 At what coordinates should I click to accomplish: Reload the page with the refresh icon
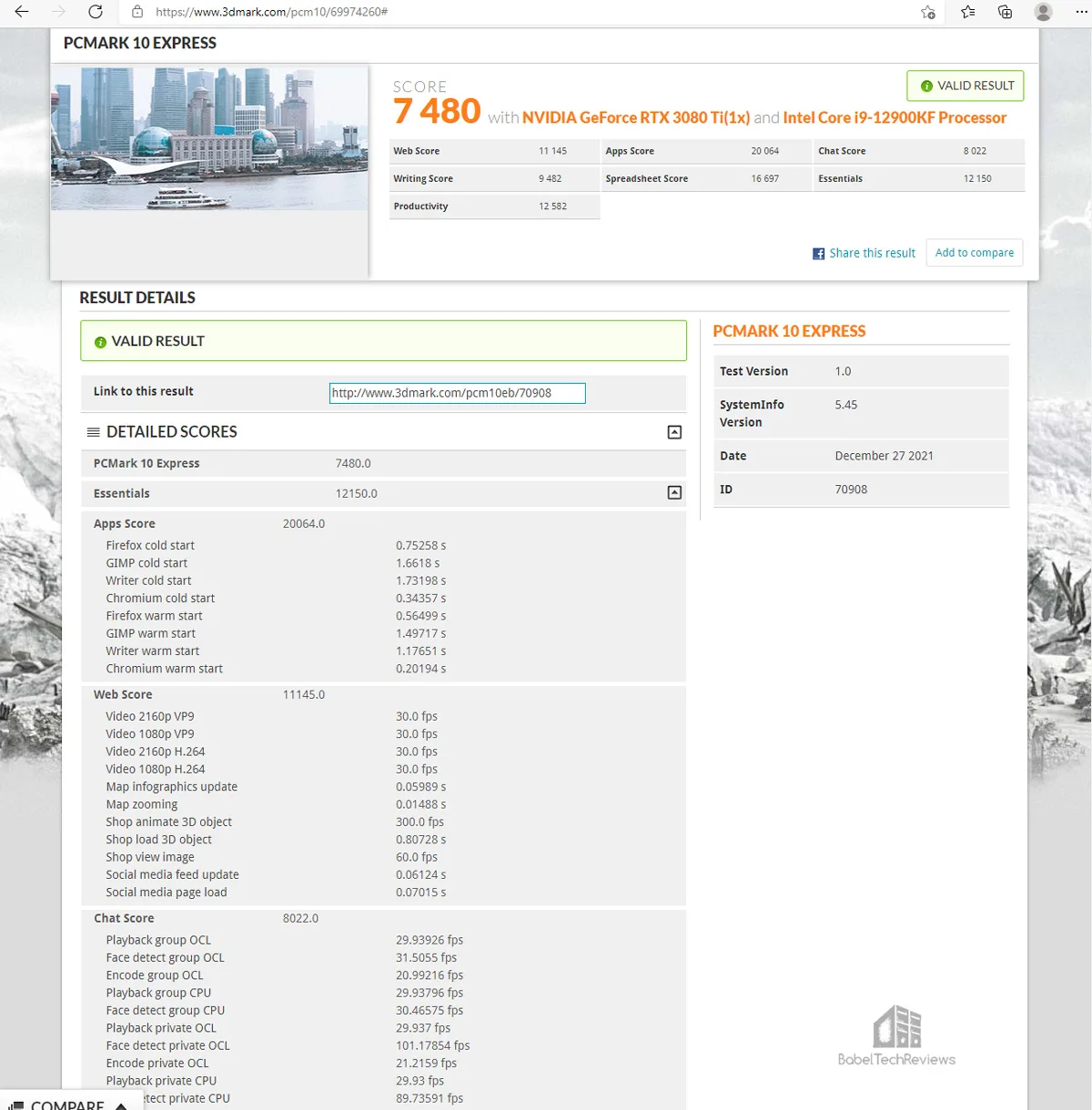point(96,12)
